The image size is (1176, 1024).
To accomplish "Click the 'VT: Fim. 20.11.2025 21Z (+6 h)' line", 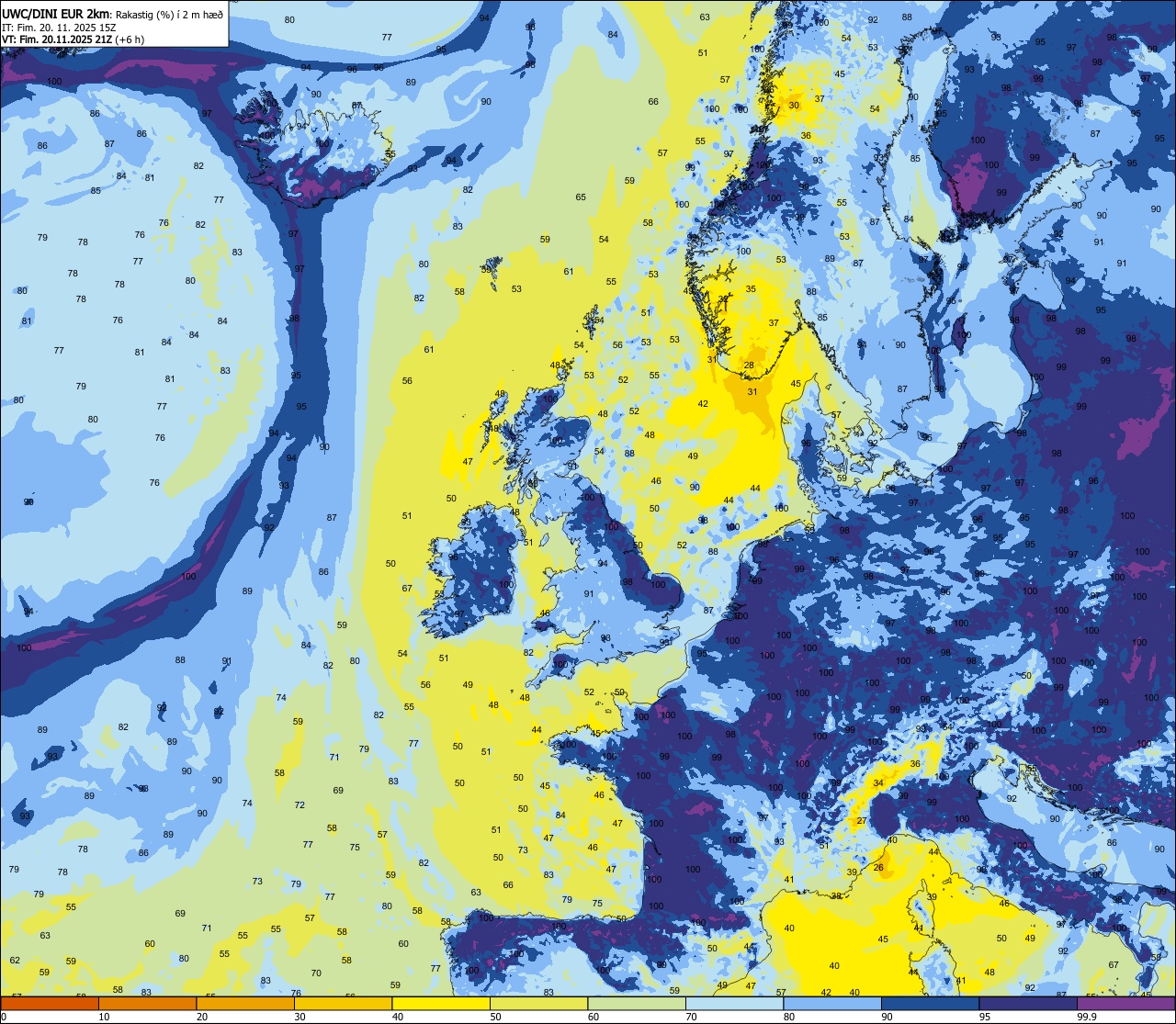I will [x=73, y=39].
